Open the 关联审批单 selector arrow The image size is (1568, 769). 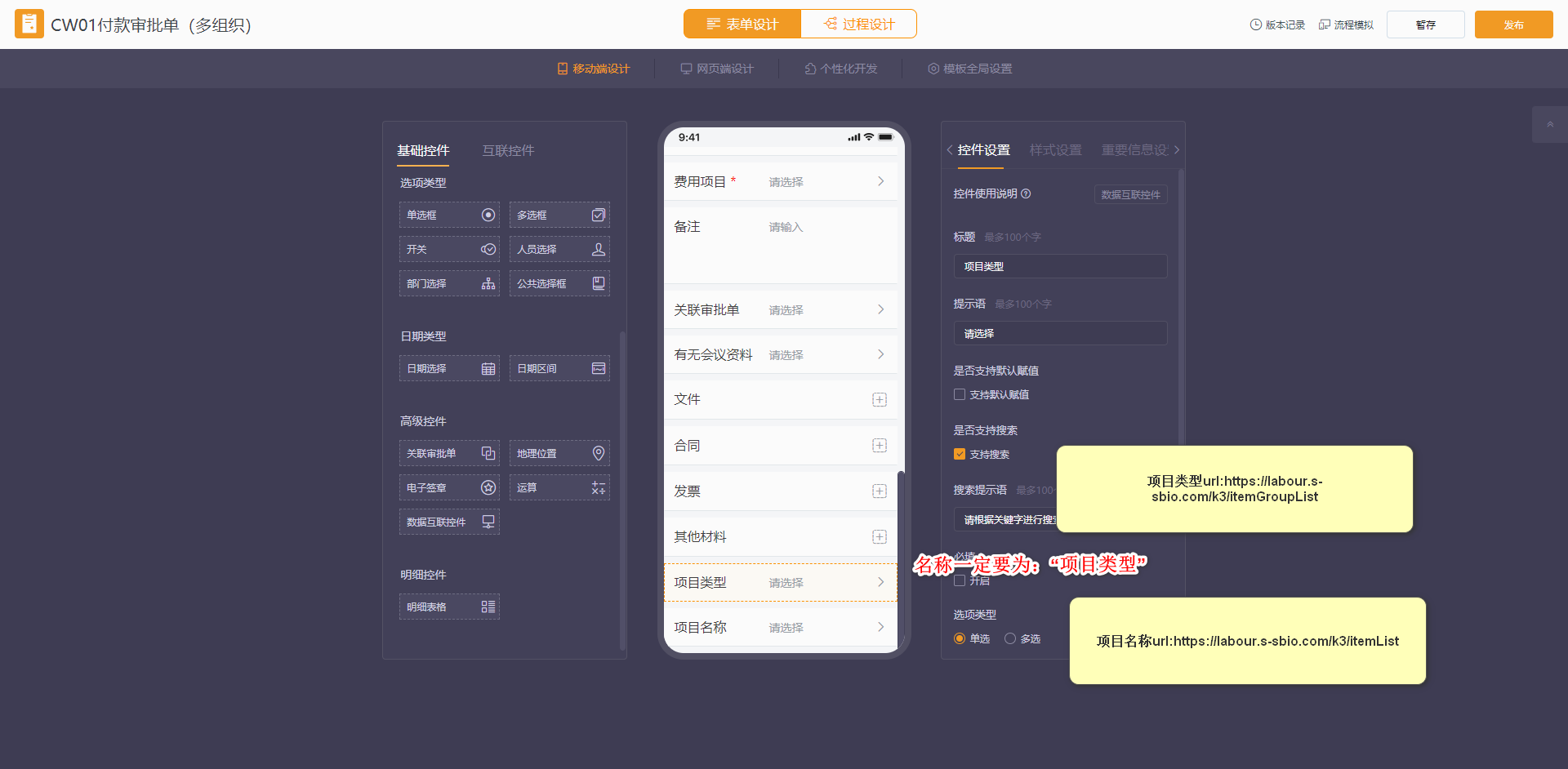(x=880, y=309)
